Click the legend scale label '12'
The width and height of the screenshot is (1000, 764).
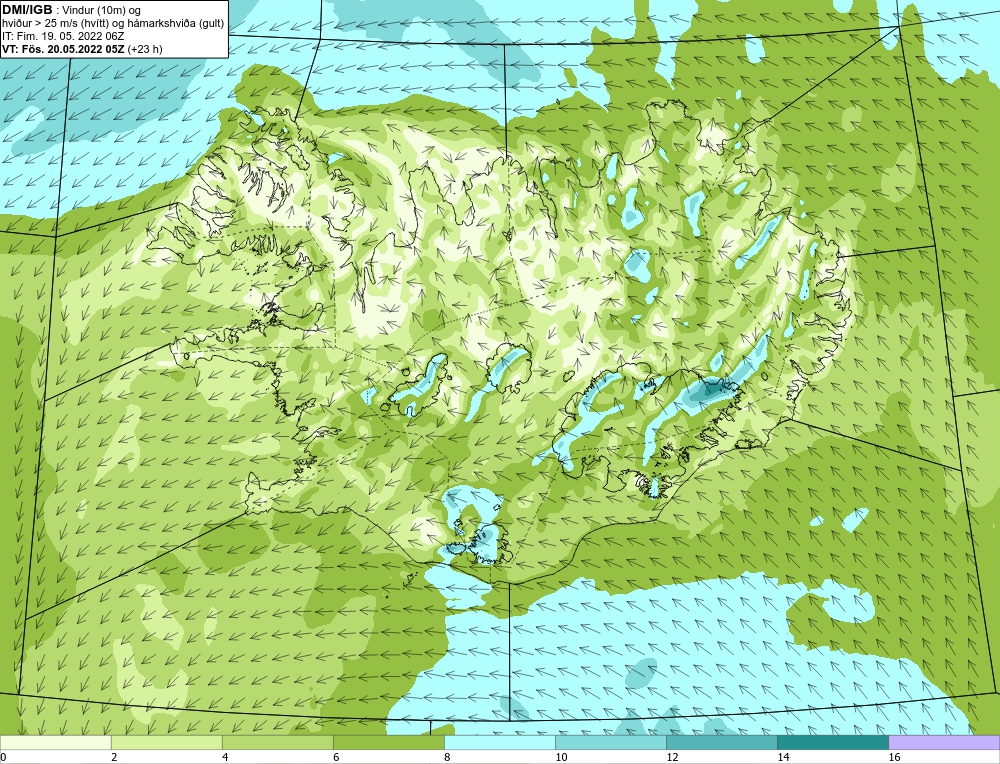[x=672, y=757]
